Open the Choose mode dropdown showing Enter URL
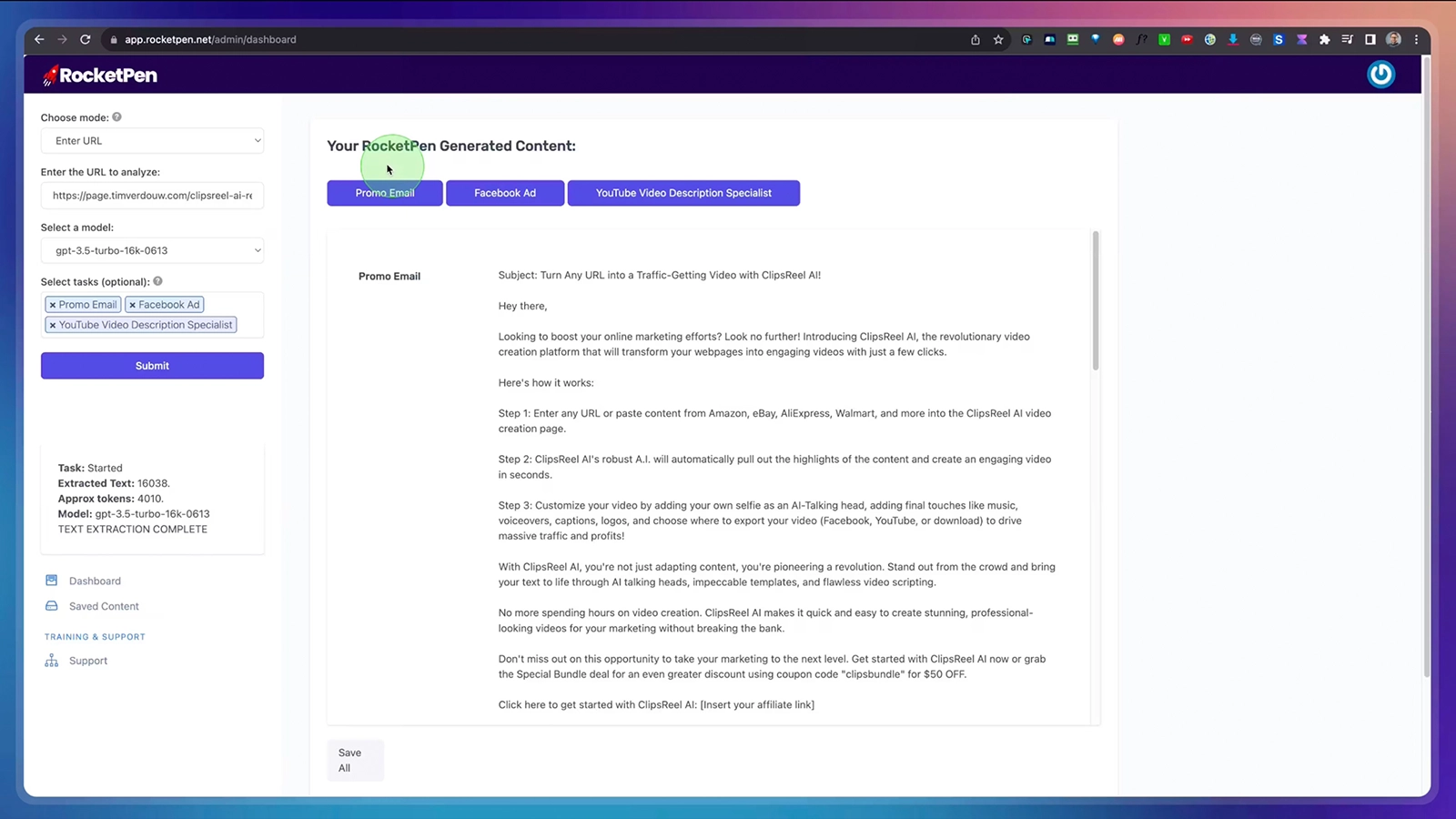The width and height of the screenshot is (1456, 819). click(x=152, y=140)
